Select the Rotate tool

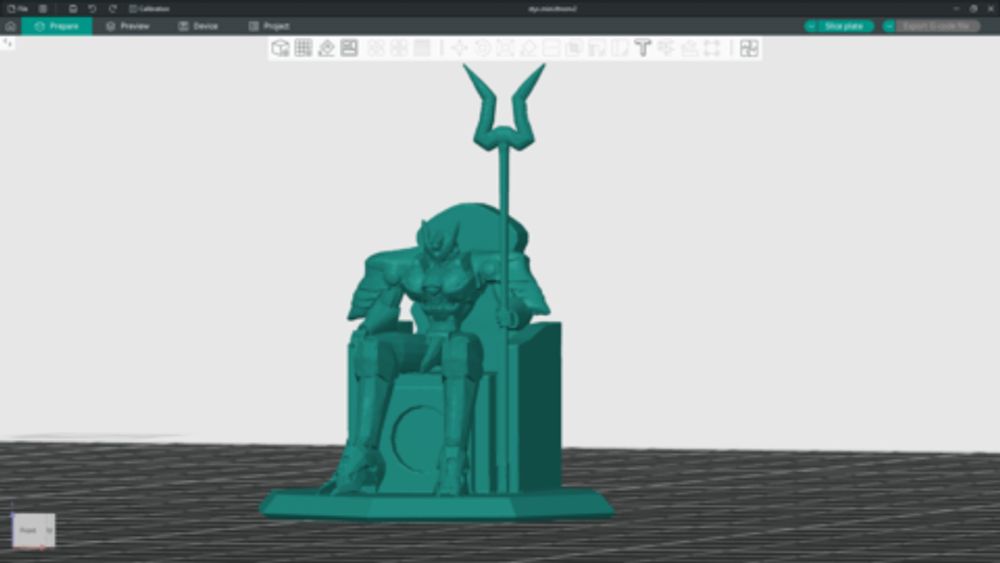482,48
